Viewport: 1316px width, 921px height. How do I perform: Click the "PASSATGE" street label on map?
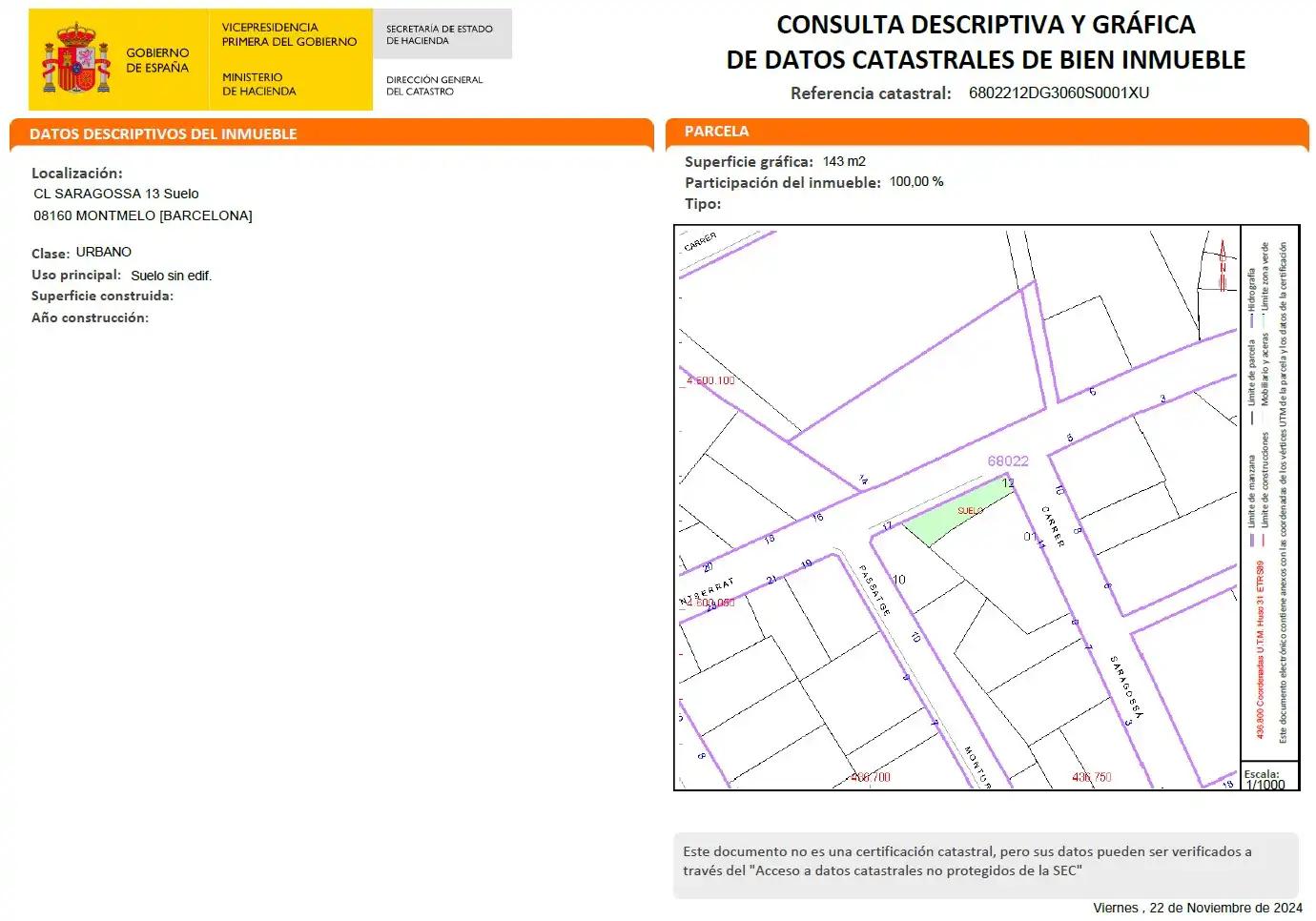874,590
